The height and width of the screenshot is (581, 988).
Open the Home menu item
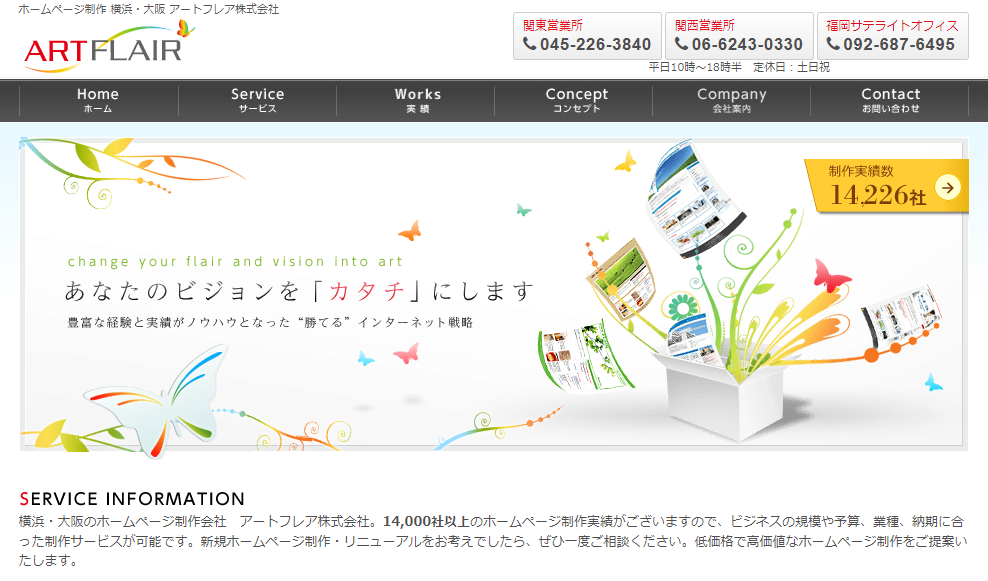pos(98,100)
